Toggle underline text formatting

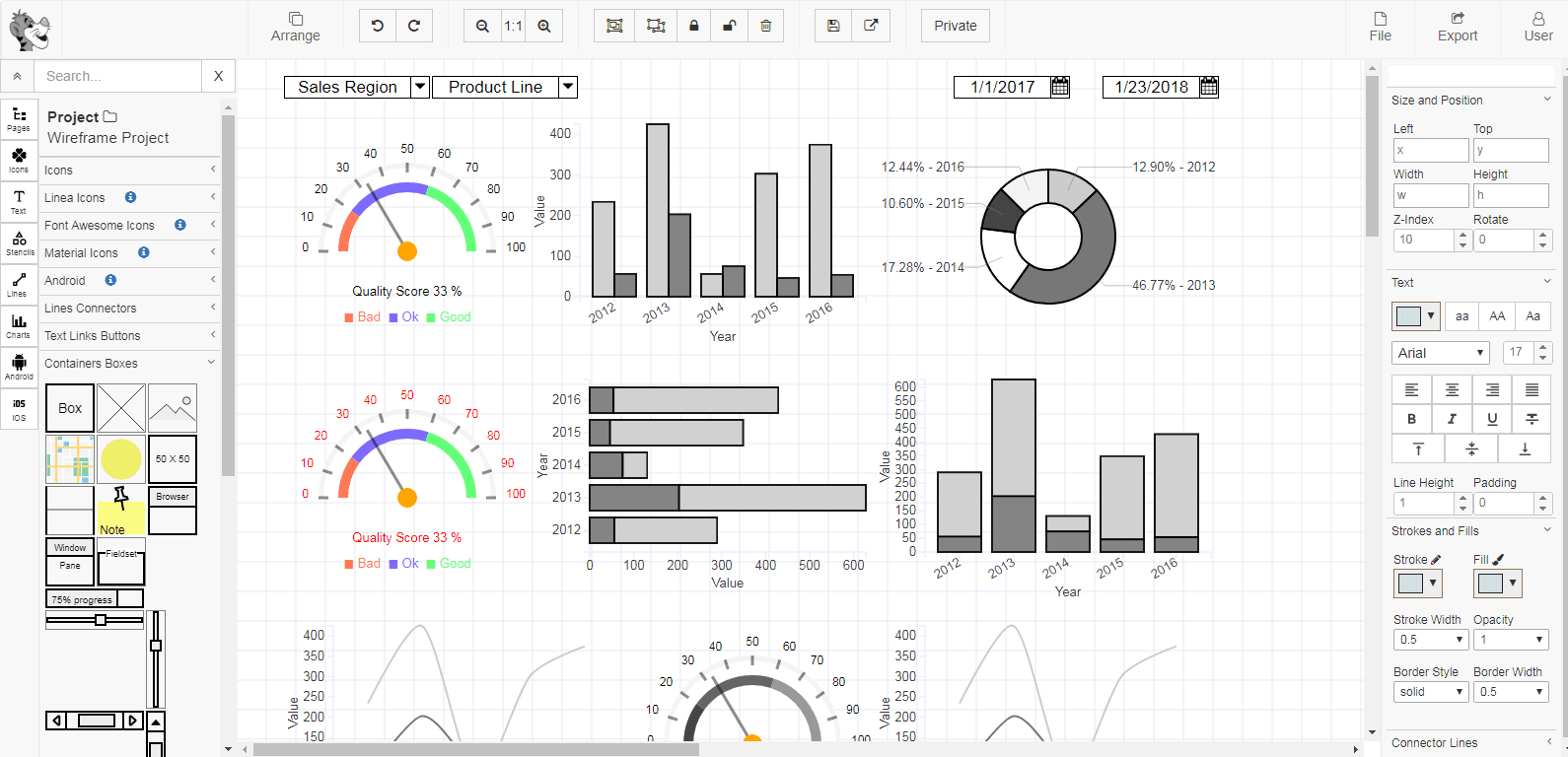1492,419
